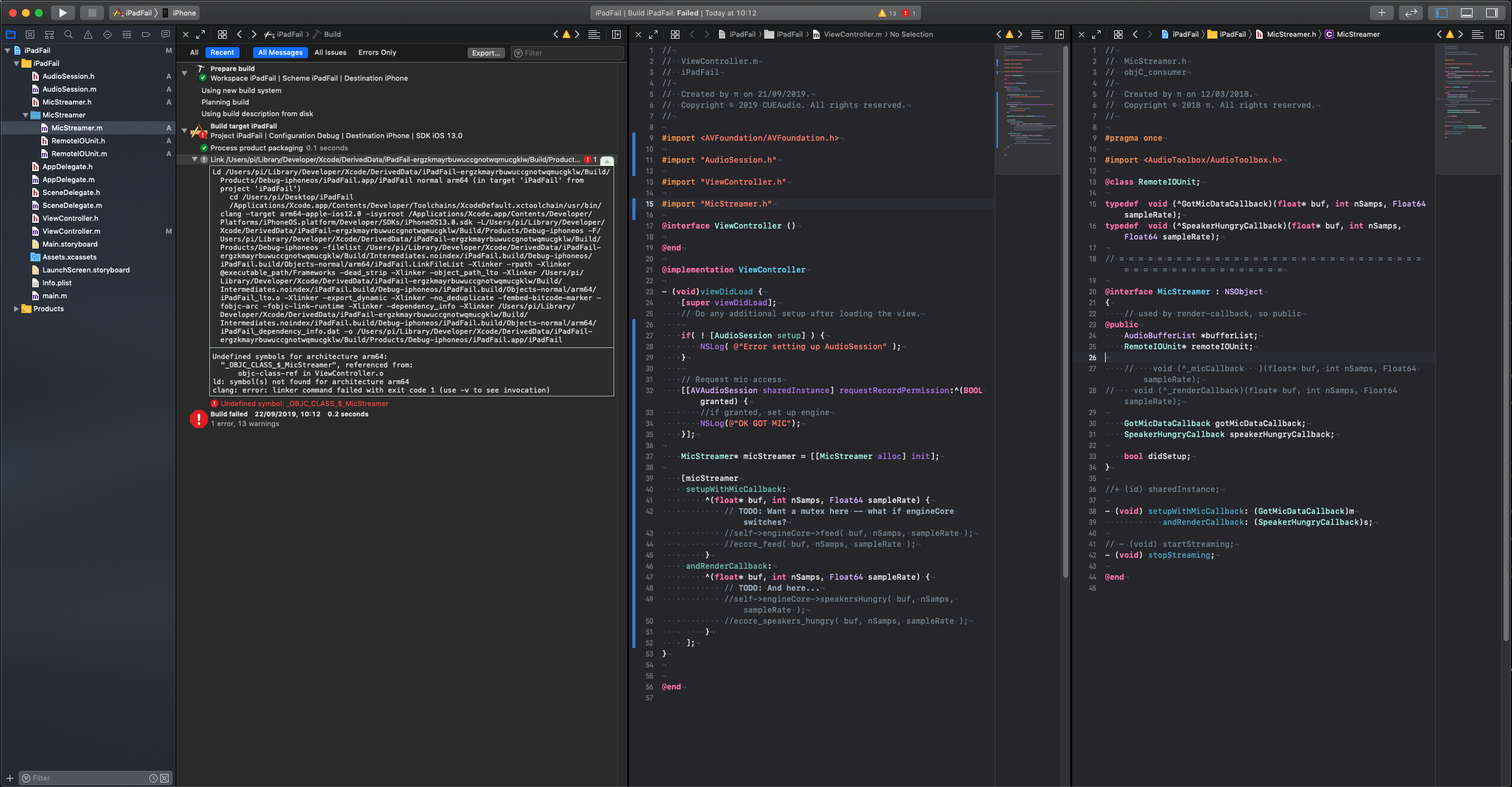The image size is (1512, 787).
Task: Hide the left navigator panel
Action: point(1442,13)
